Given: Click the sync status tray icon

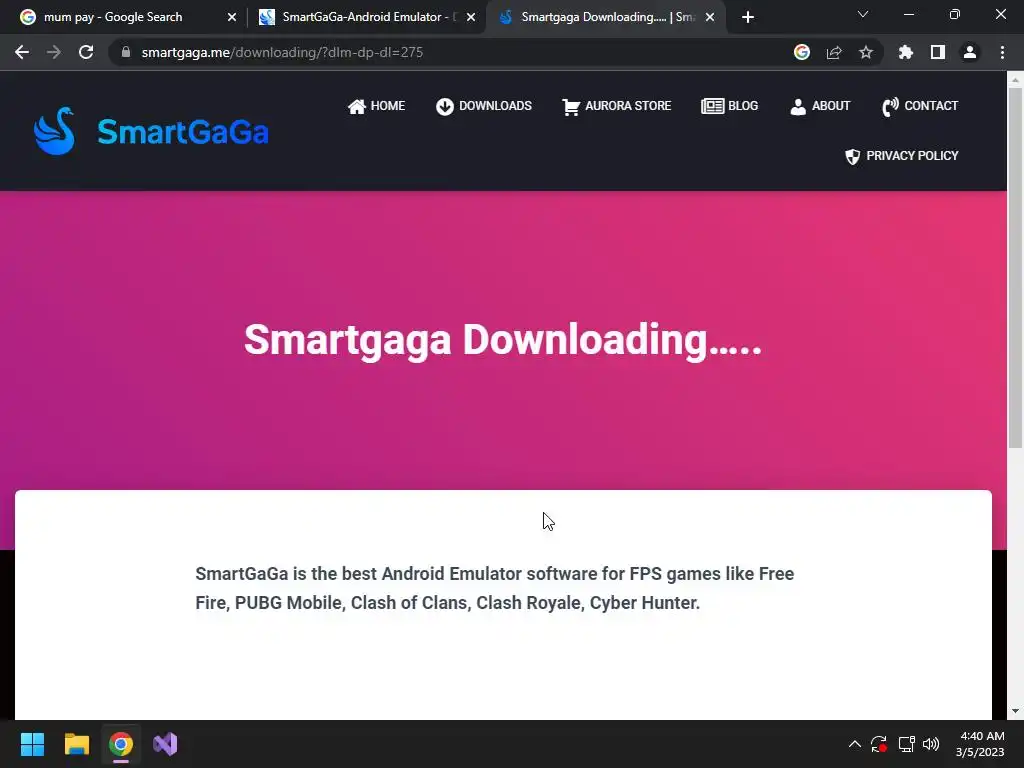Looking at the screenshot, I should point(879,744).
